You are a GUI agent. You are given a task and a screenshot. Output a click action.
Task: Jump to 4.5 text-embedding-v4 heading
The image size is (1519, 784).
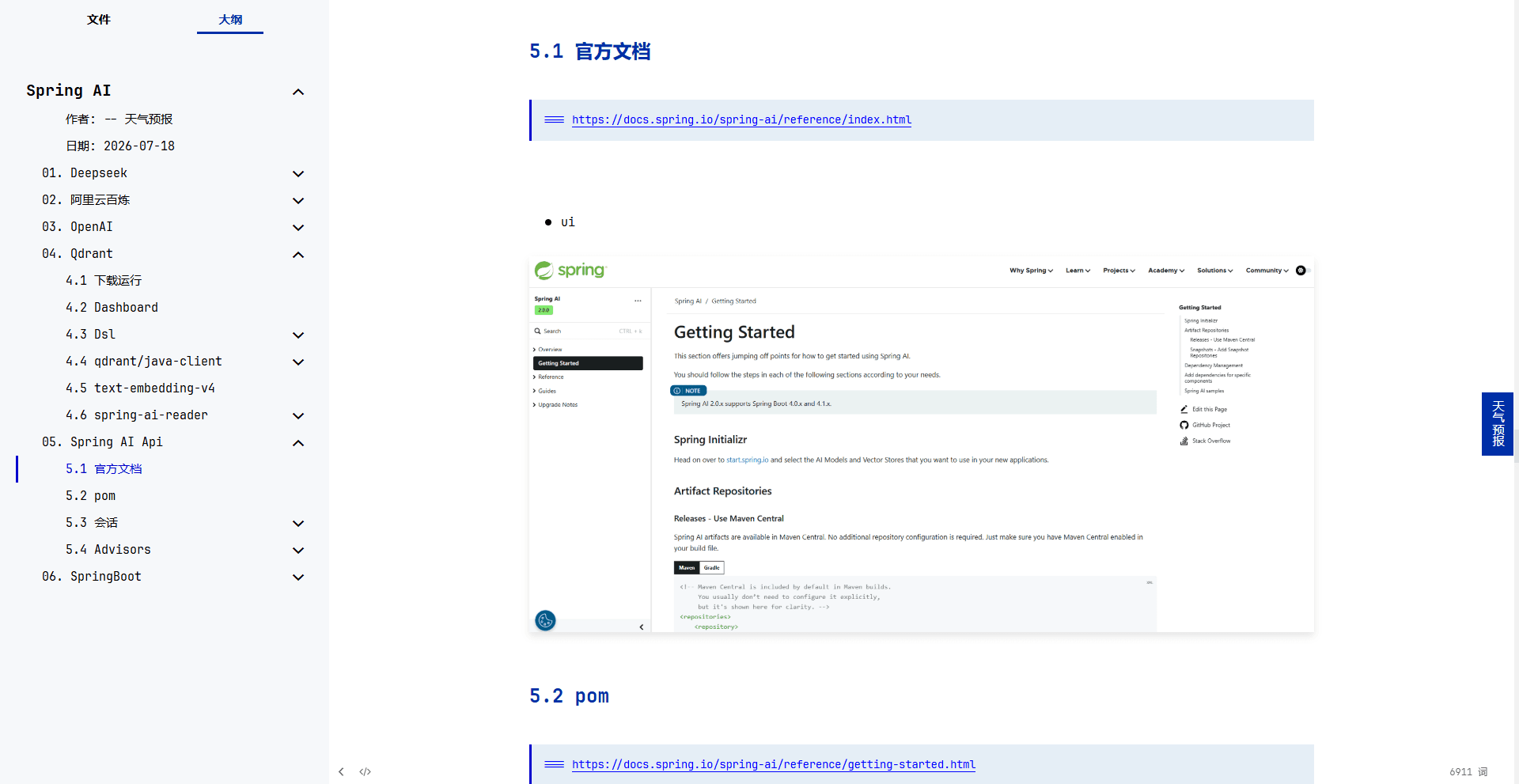click(x=140, y=388)
